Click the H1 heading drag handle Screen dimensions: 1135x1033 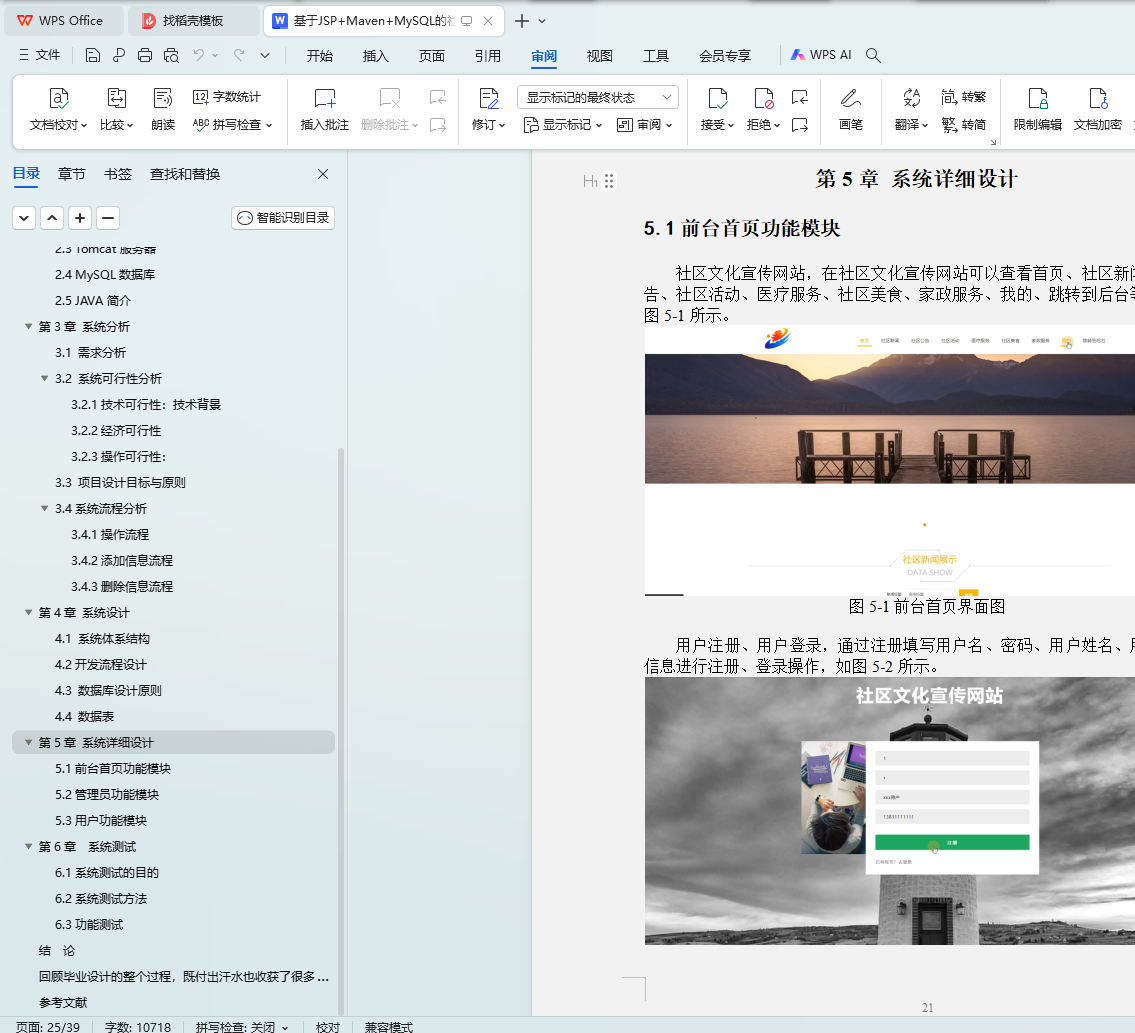tap(609, 181)
